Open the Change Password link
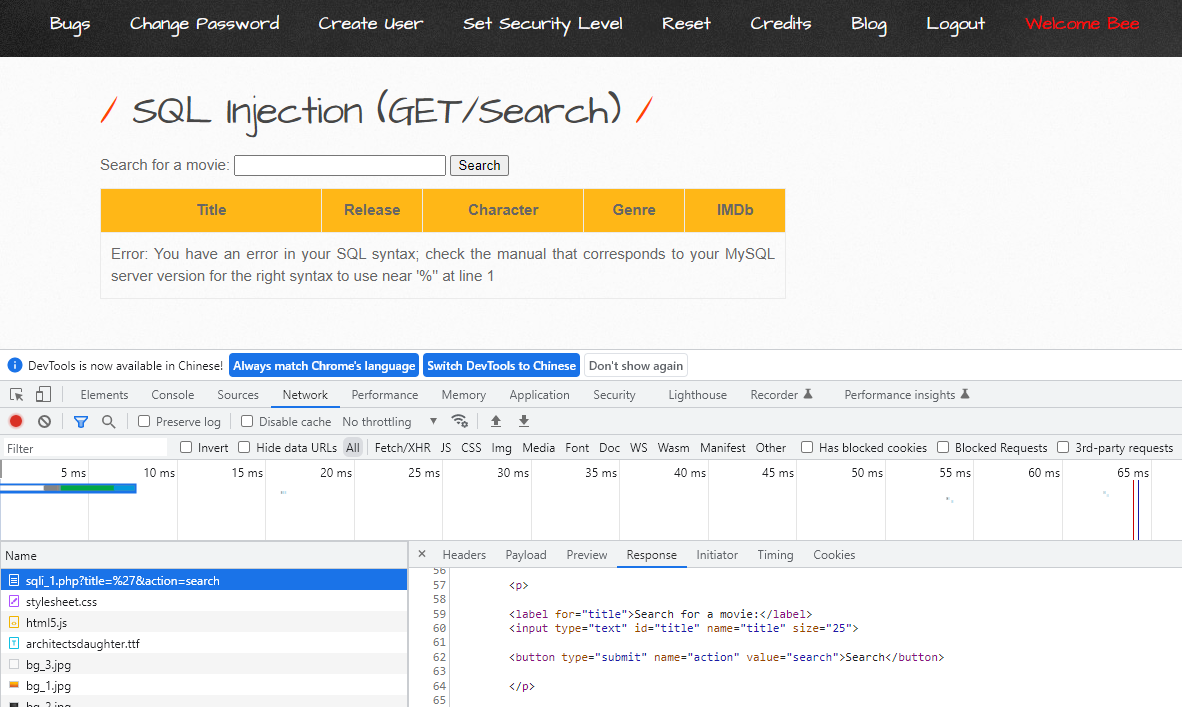Image resolution: width=1182 pixels, height=707 pixels. (x=204, y=24)
